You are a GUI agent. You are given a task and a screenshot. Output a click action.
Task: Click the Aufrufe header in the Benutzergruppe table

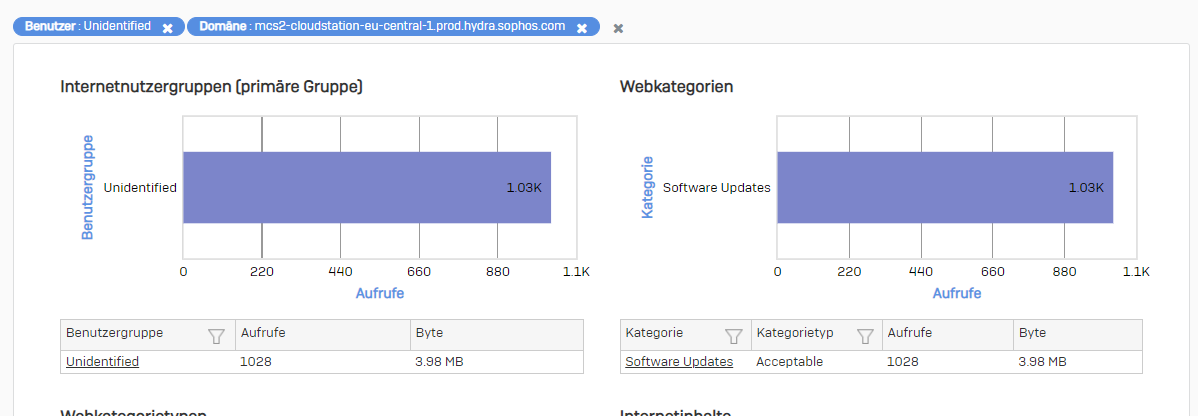pyautogui.click(x=263, y=333)
